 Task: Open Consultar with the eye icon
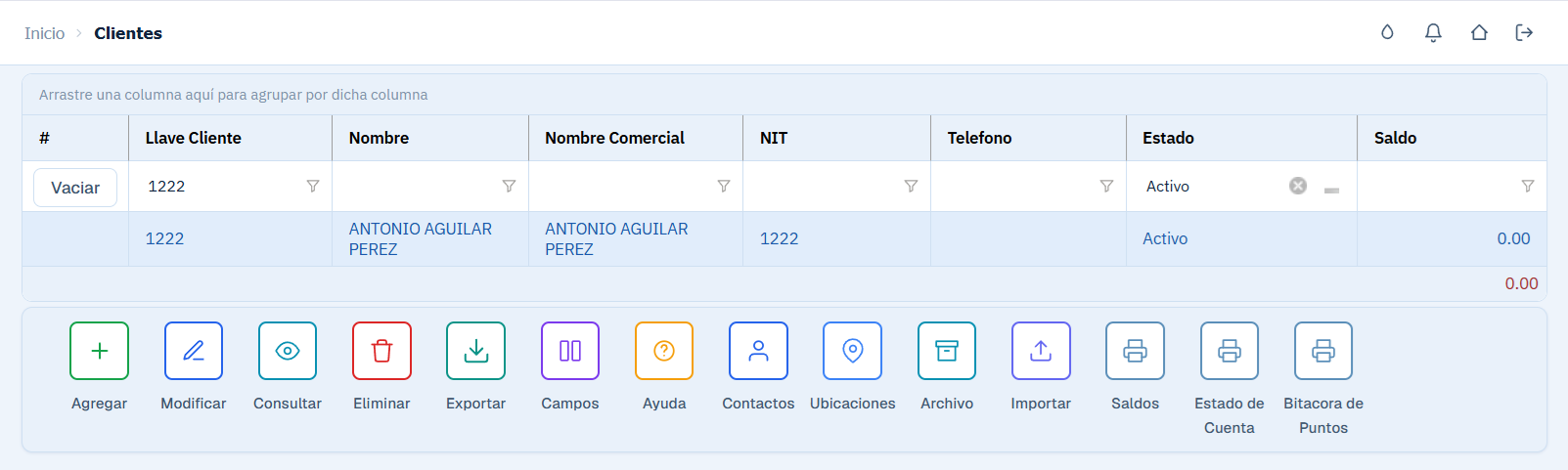coord(288,351)
